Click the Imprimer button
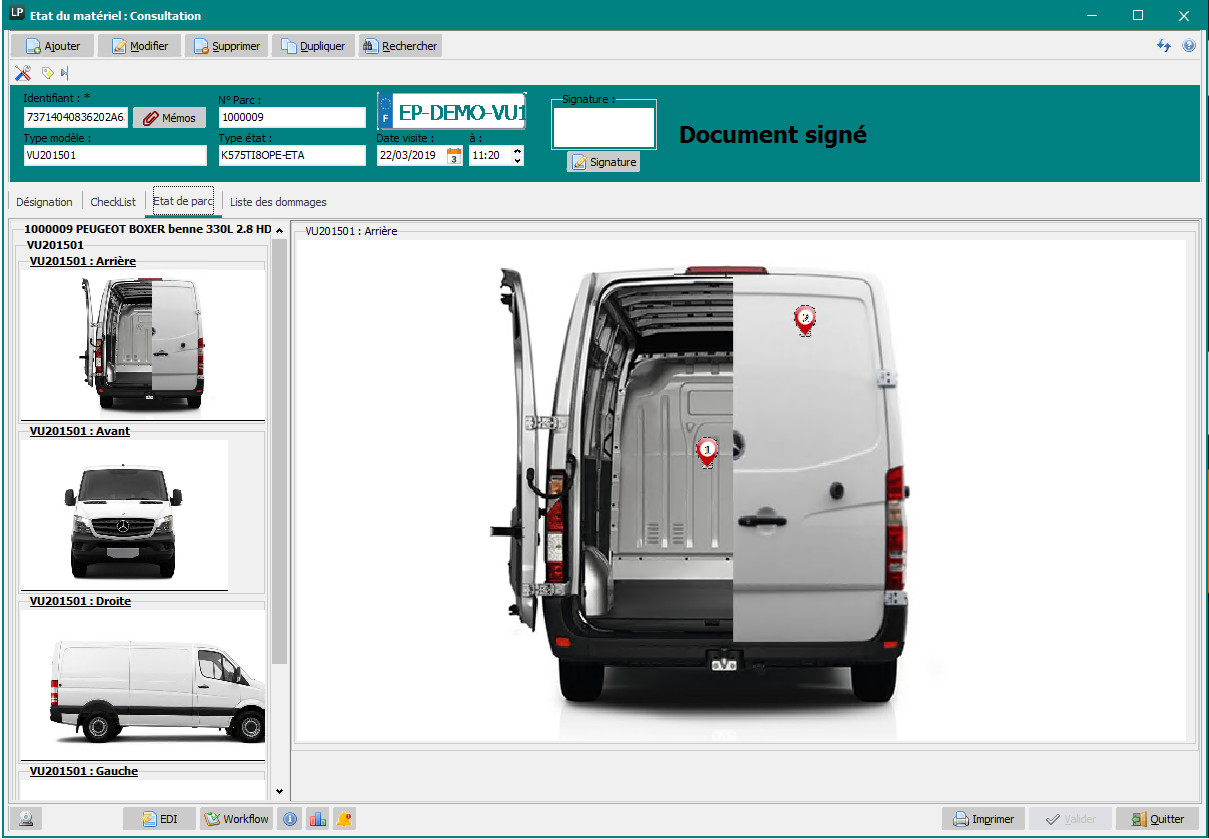Viewport: 1209px width, 839px height. (983, 819)
